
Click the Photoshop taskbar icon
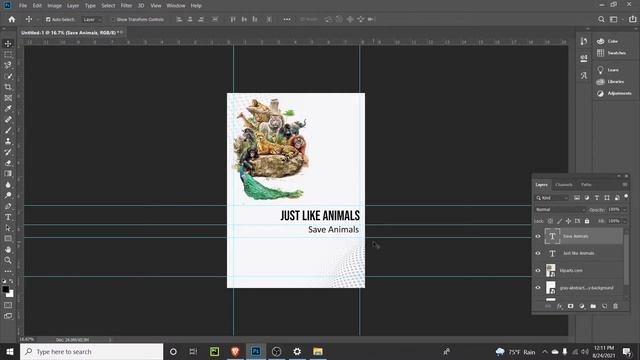tap(256, 351)
